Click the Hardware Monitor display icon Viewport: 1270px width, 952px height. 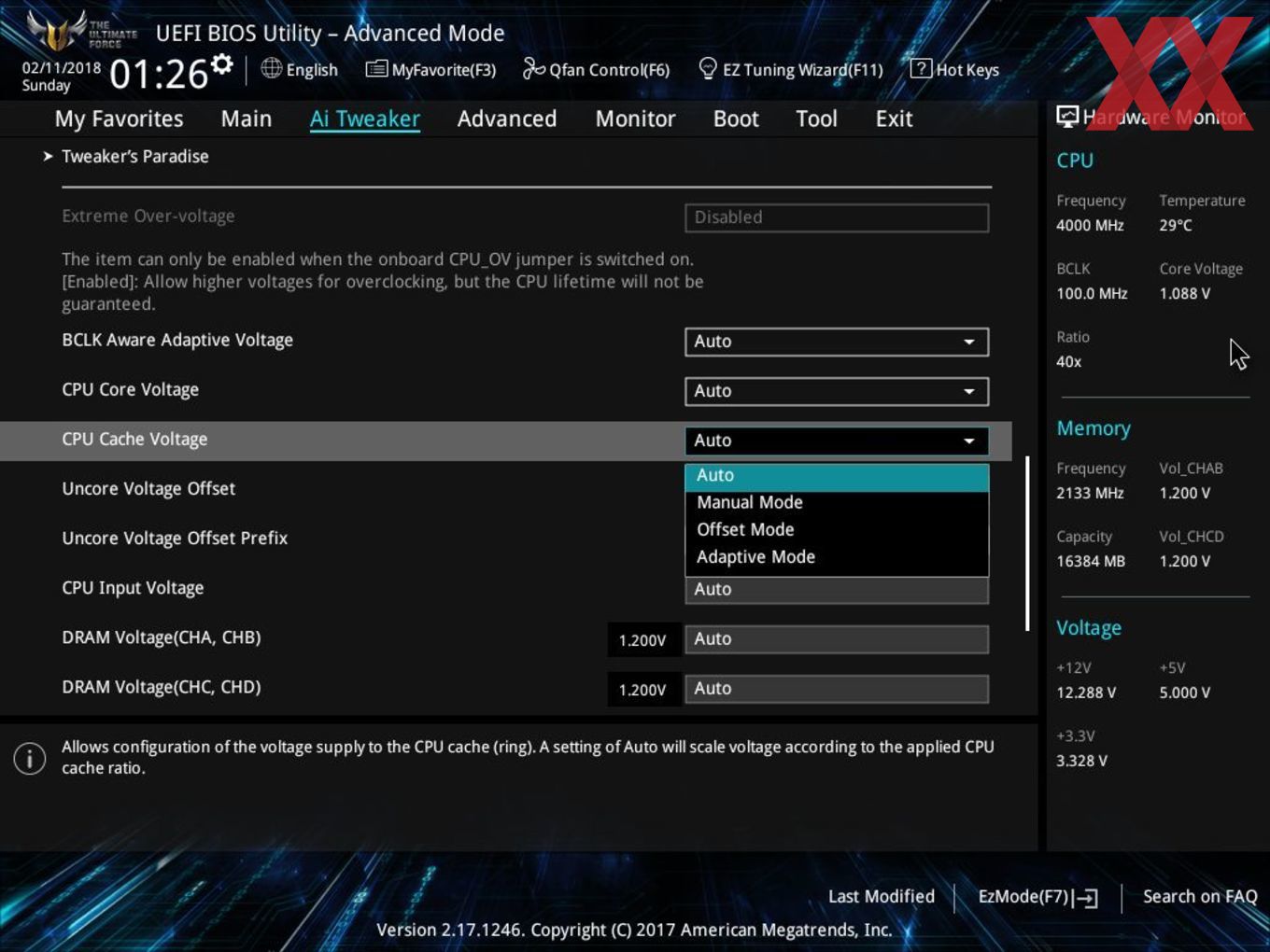pyautogui.click(x=1067, y=116)
